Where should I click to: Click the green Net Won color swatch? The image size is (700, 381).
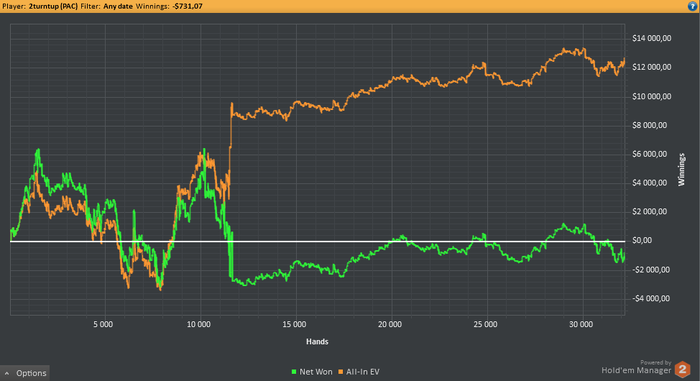[x=294, y=372]
